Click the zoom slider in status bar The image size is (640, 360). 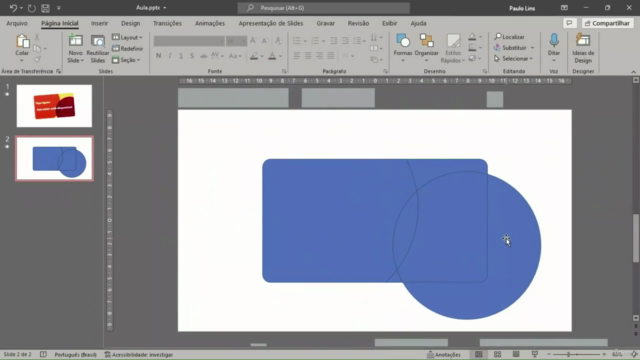click(x=577, y=354)
